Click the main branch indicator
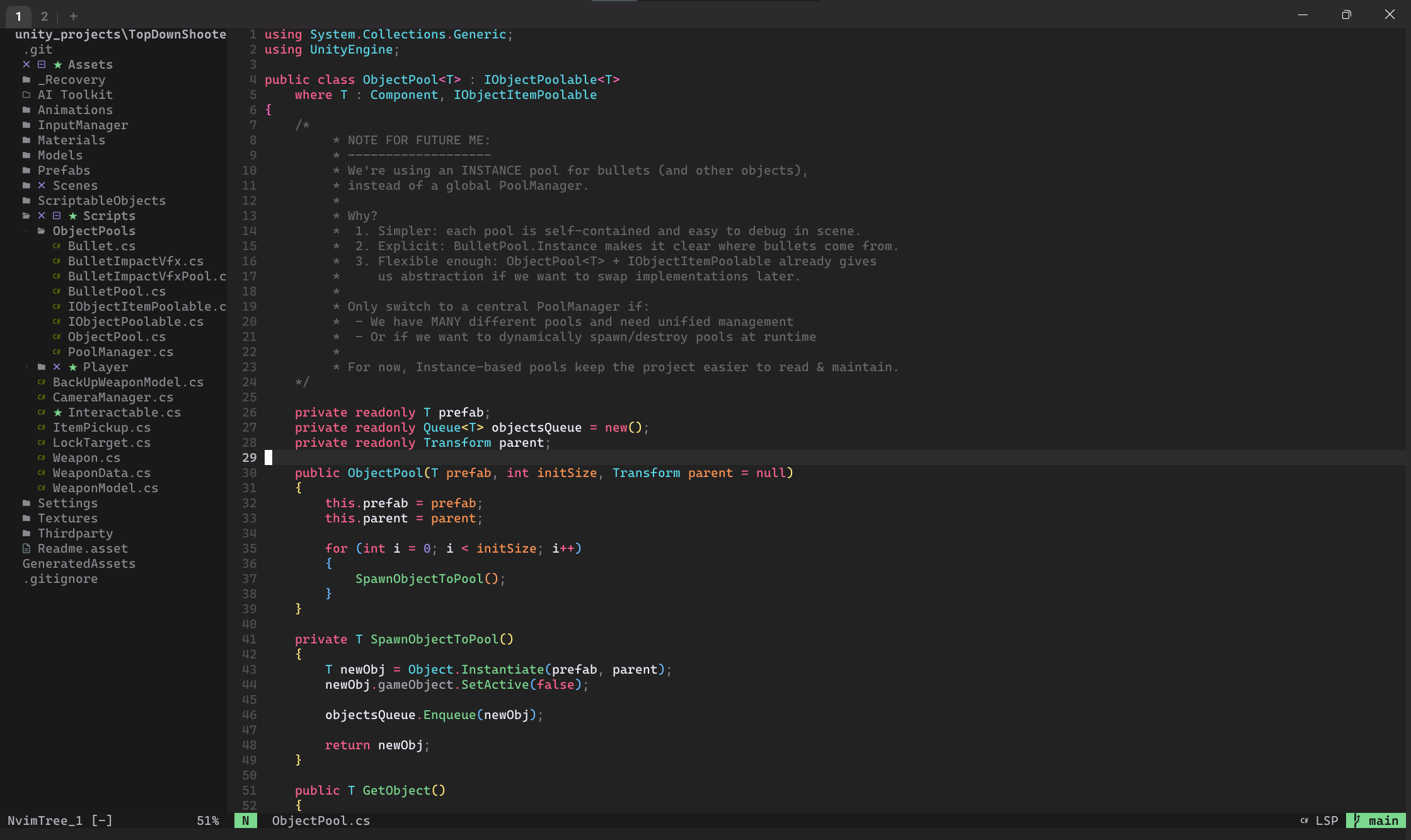 (1376, 820)
